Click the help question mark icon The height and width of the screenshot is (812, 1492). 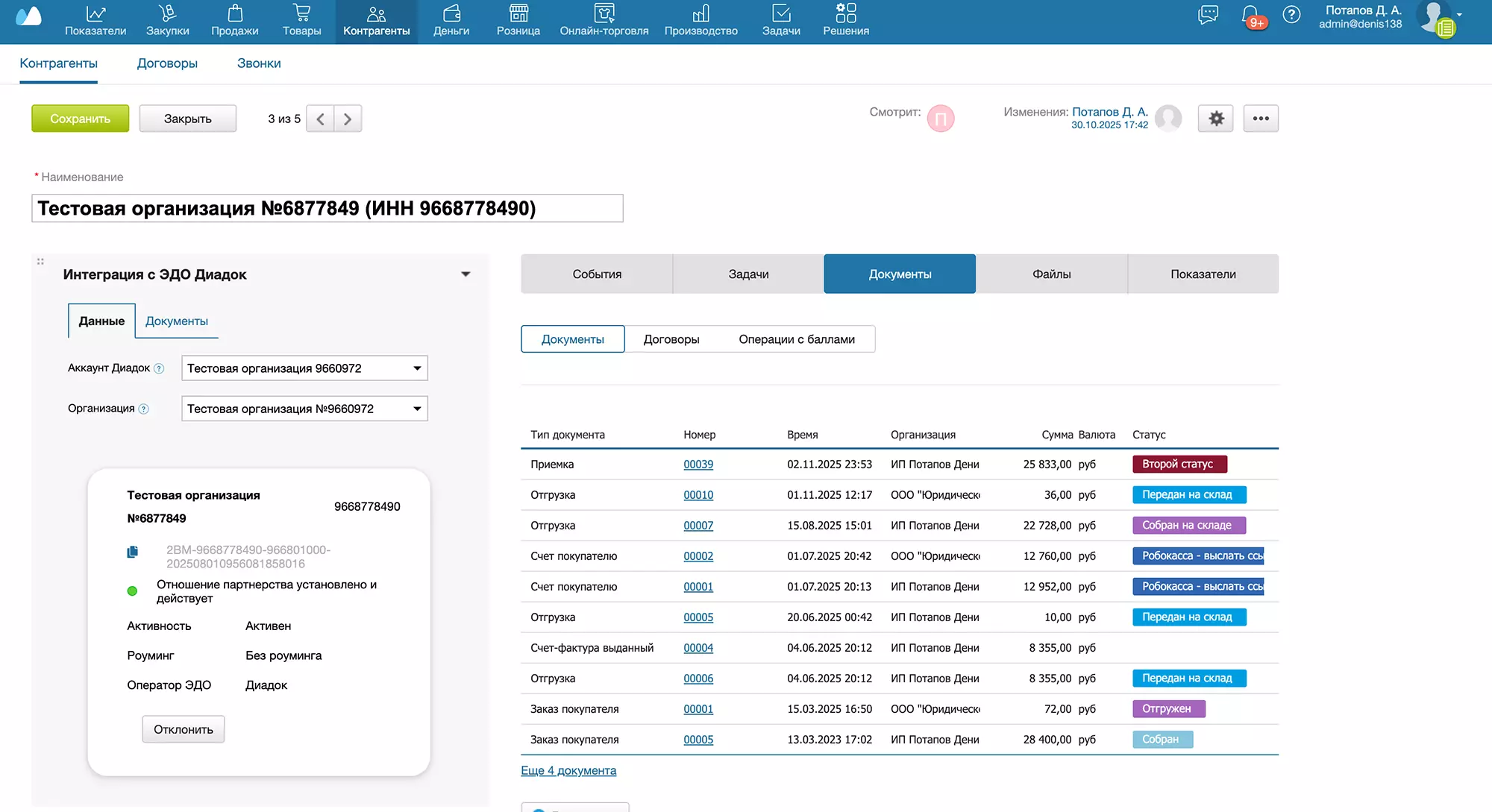[x=1291, y=15]
